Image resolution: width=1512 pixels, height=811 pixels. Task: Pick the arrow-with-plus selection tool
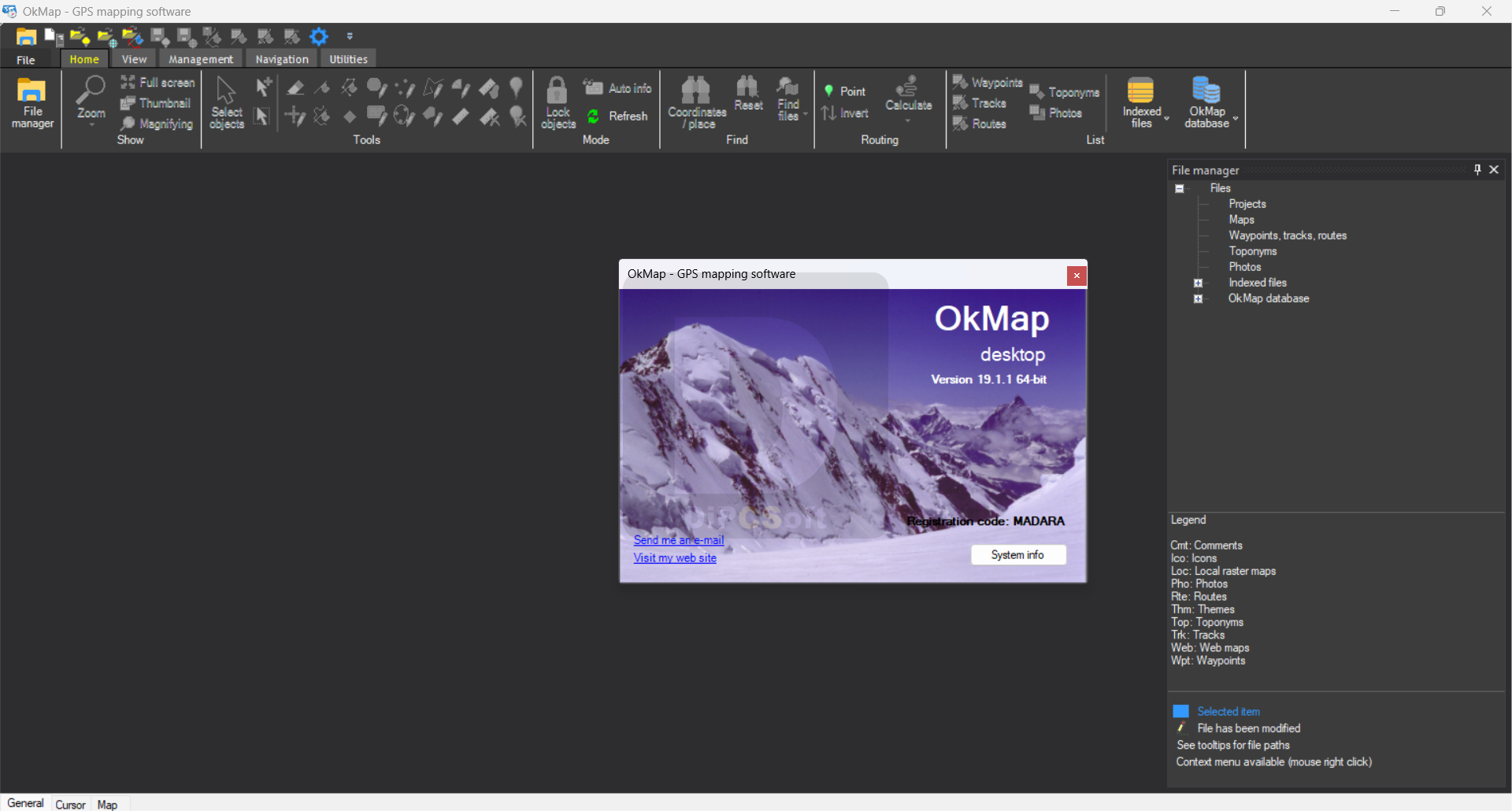coord(263,86)
